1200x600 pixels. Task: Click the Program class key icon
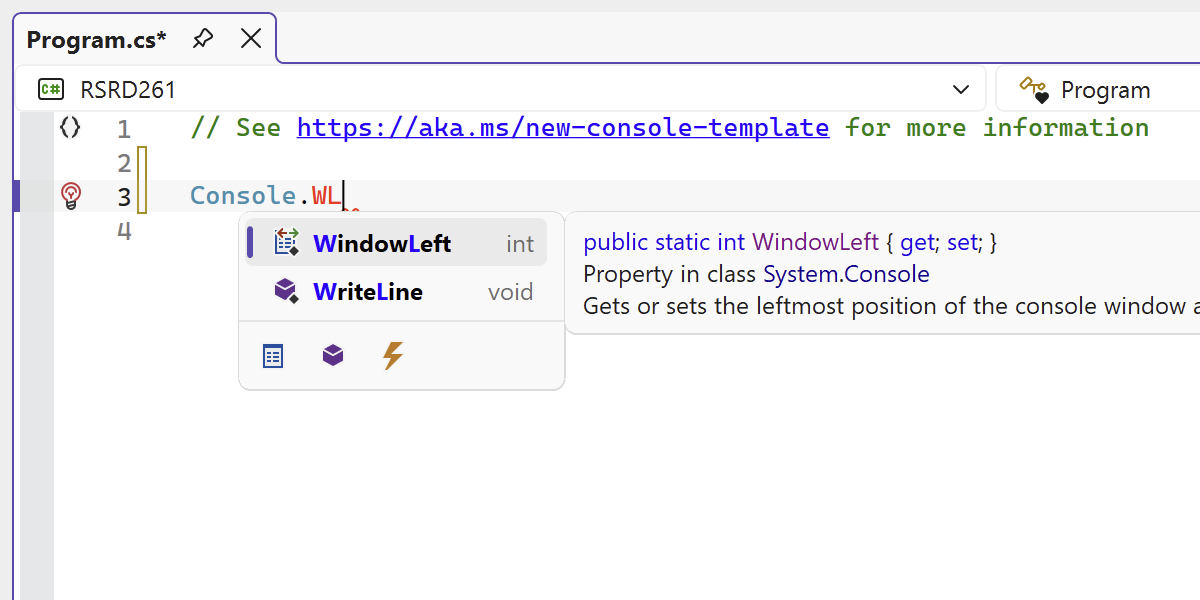pyautogui.click(x=1034, y=90)
